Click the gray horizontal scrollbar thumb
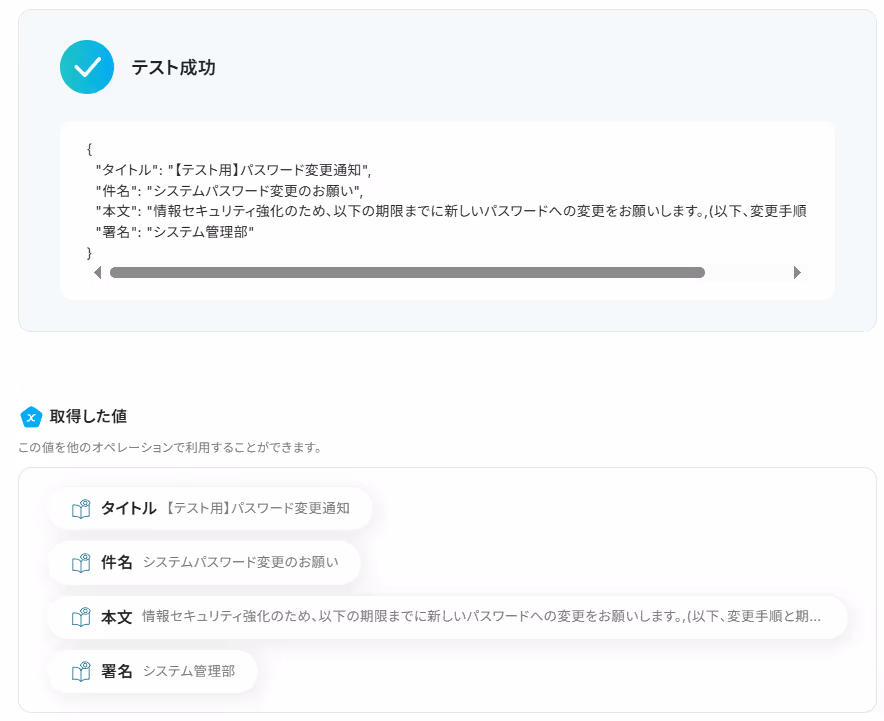The width and height of the screenshot is (884, 721). (407, 273)
